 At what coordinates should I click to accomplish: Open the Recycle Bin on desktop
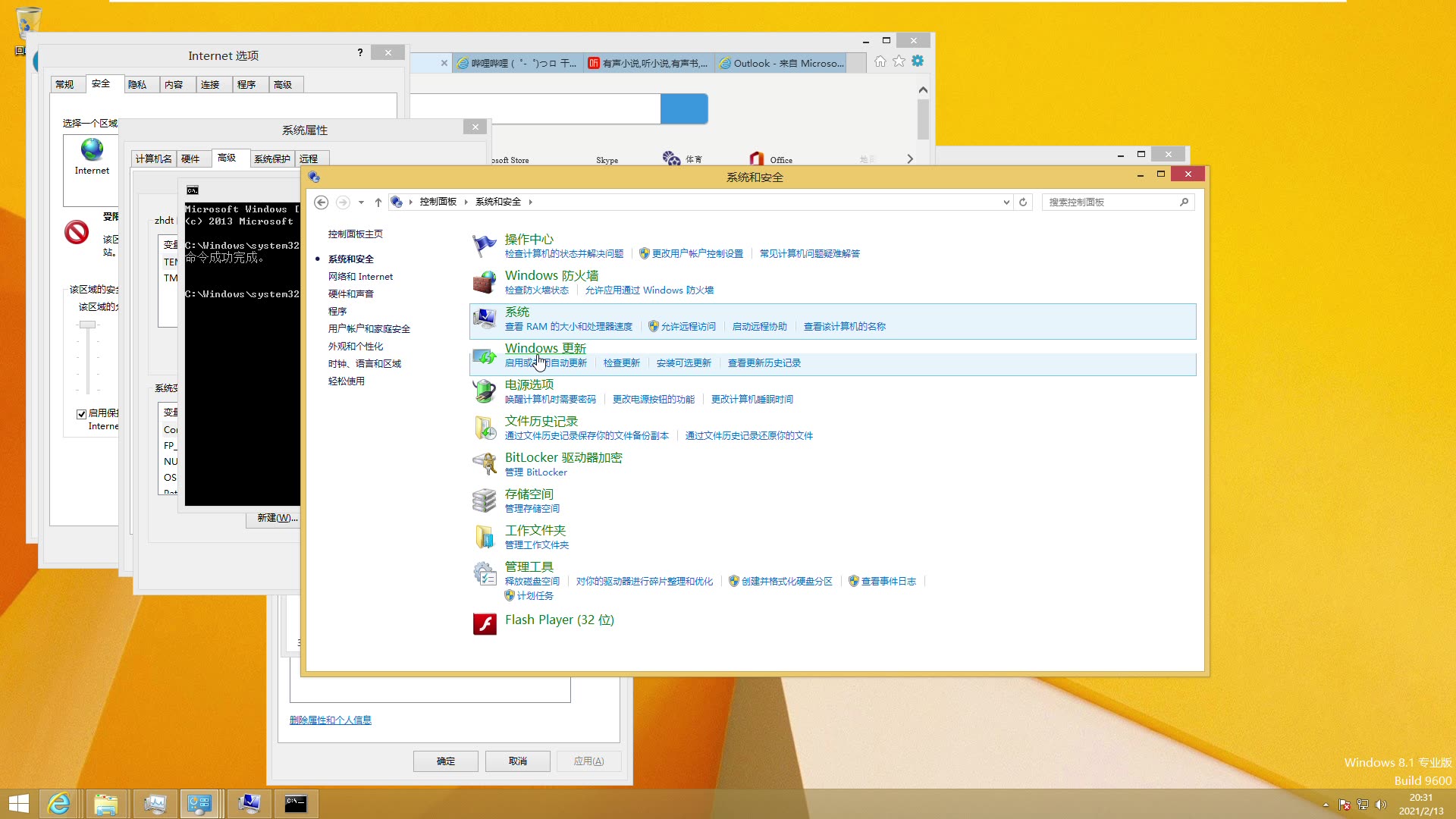28,23
